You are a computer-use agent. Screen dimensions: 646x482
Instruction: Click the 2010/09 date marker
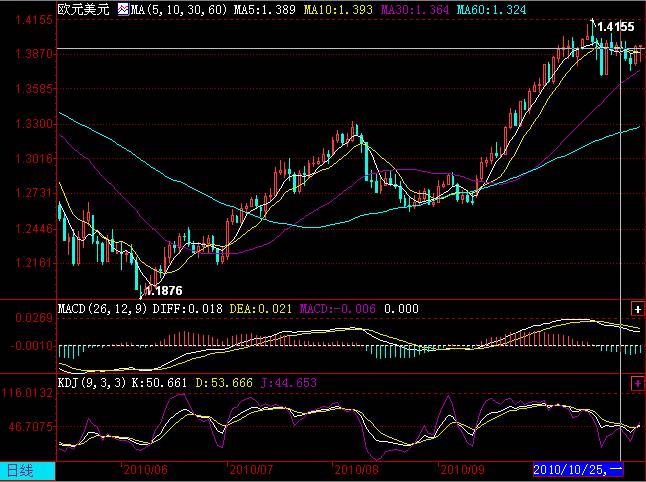[x=462, y=470]
